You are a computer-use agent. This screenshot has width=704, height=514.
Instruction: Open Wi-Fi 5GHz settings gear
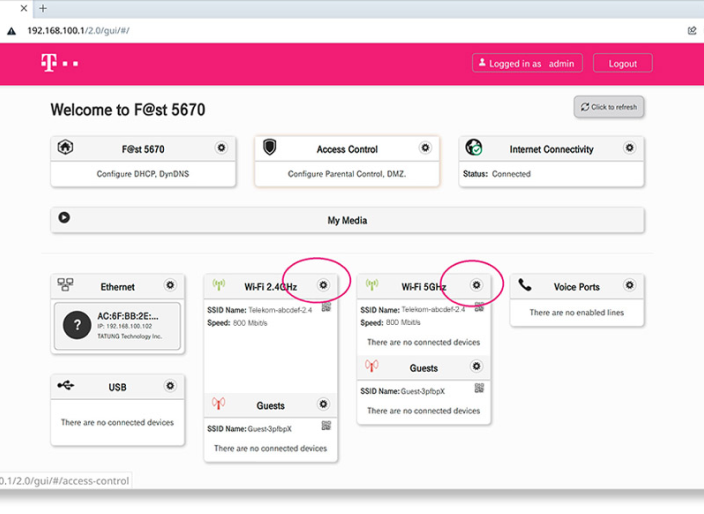coord(476,285)
